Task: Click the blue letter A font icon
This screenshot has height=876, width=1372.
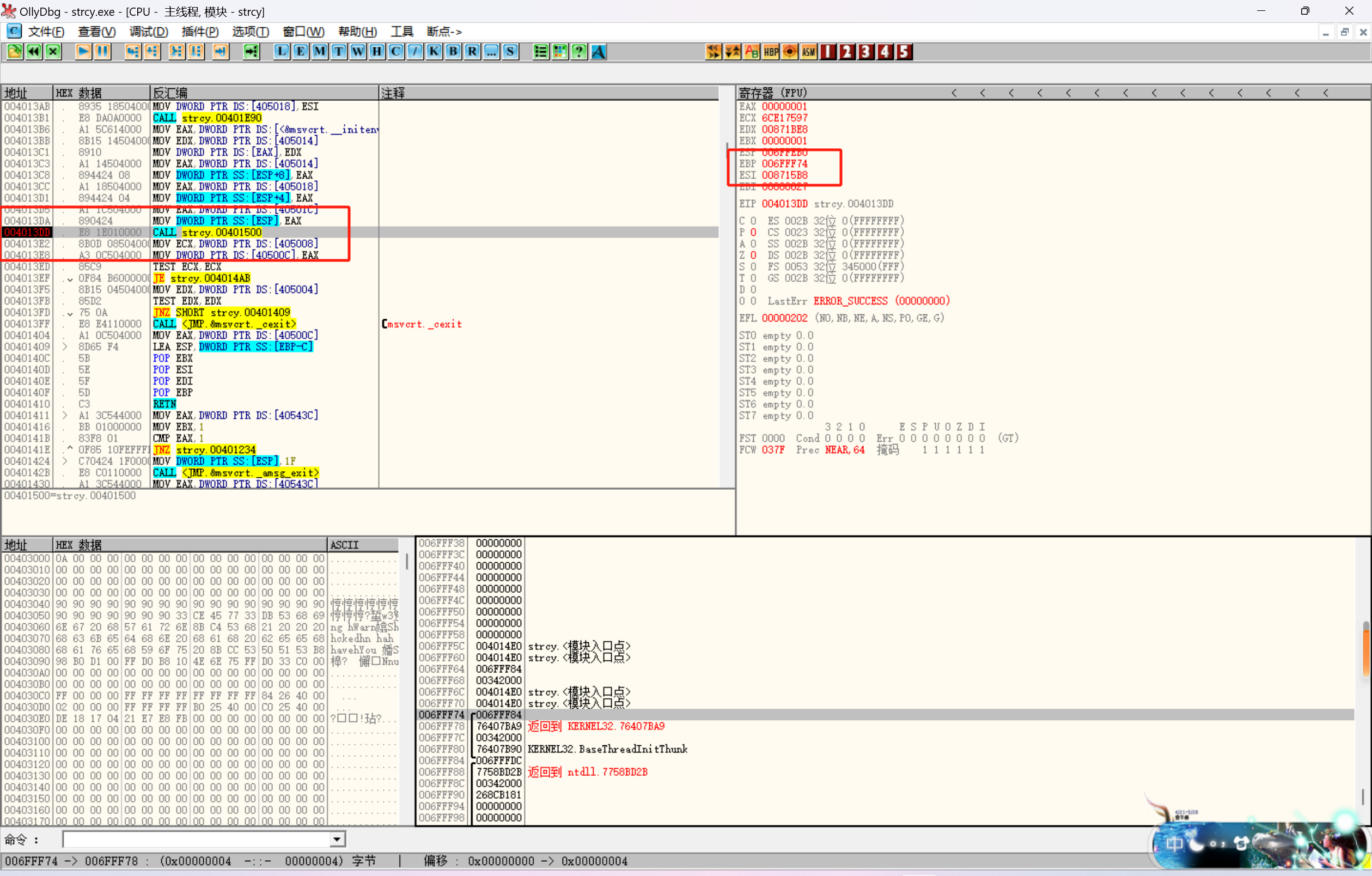Action: coord(598,52)
